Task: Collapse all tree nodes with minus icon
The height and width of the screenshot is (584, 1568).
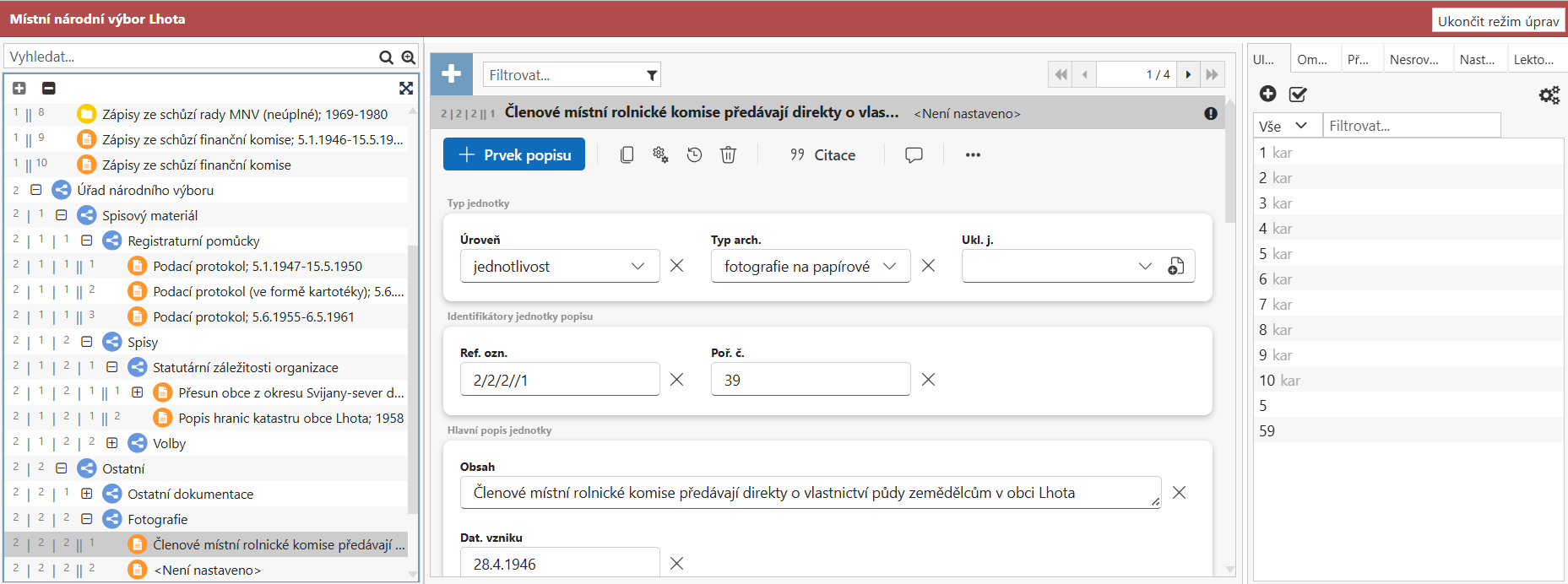Action: click(x=49, y=88)
